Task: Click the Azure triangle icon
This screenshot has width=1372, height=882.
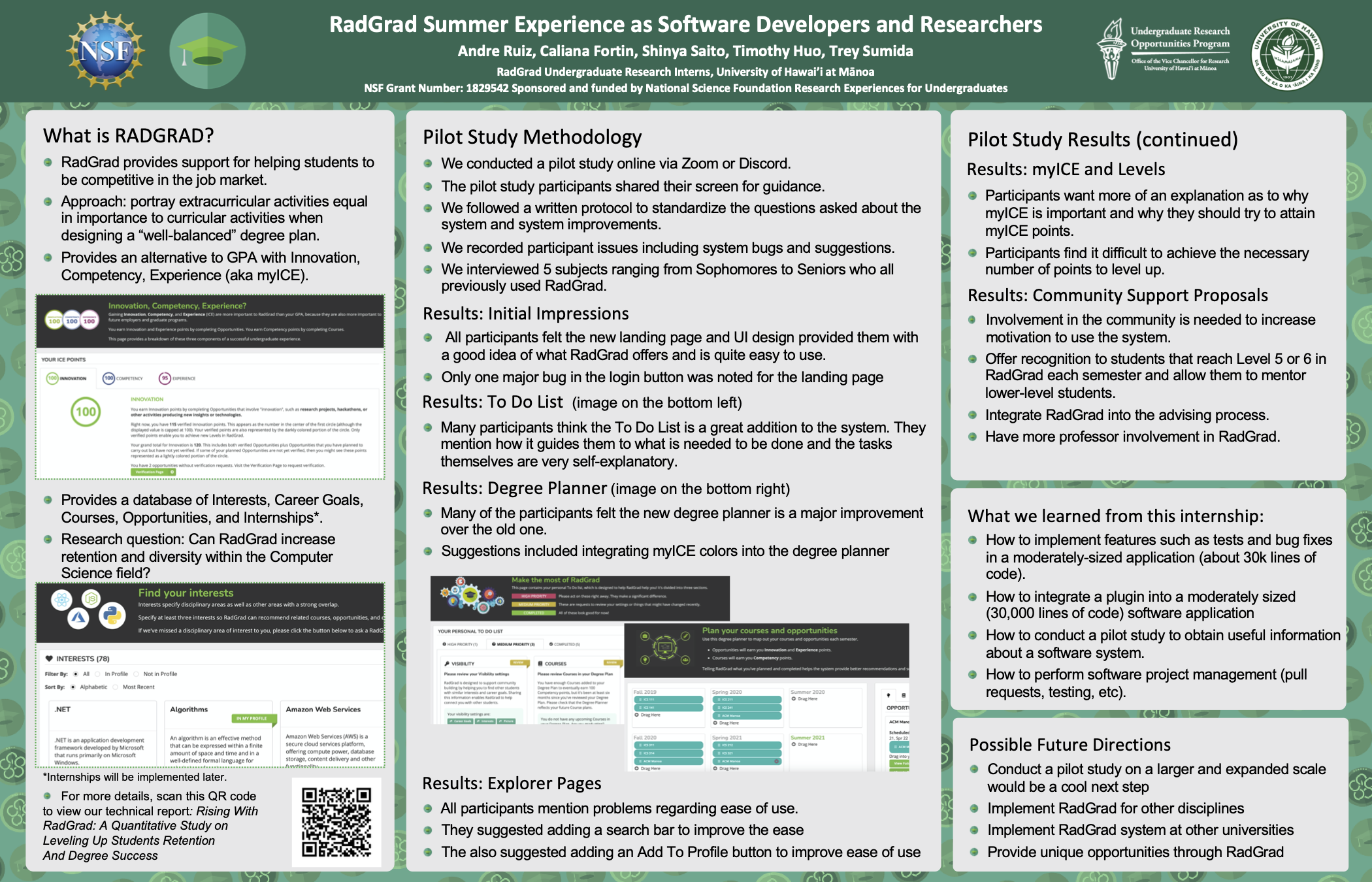Action: coord(79,617)
